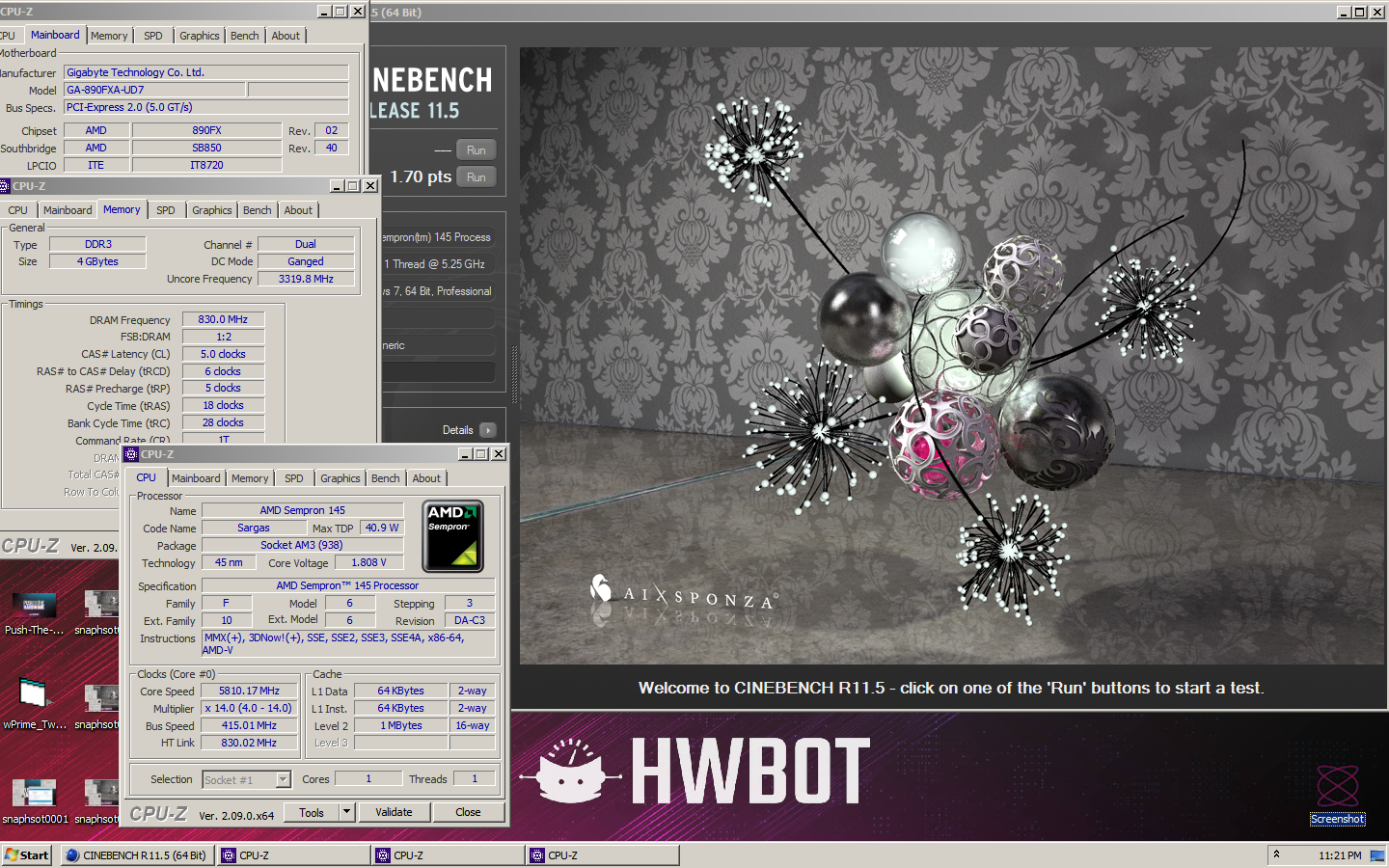Click the CAS# Latency value 5.0 clocks
Screen dimensions: 1389x868
pos(223,354)
